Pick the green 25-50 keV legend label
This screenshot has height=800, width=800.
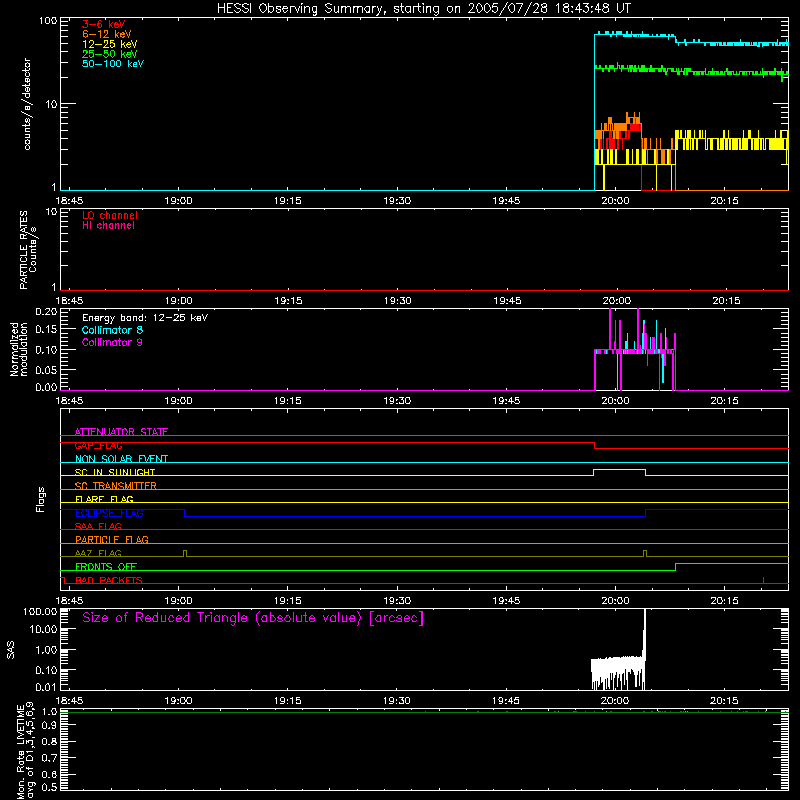[x=110, y=54]
